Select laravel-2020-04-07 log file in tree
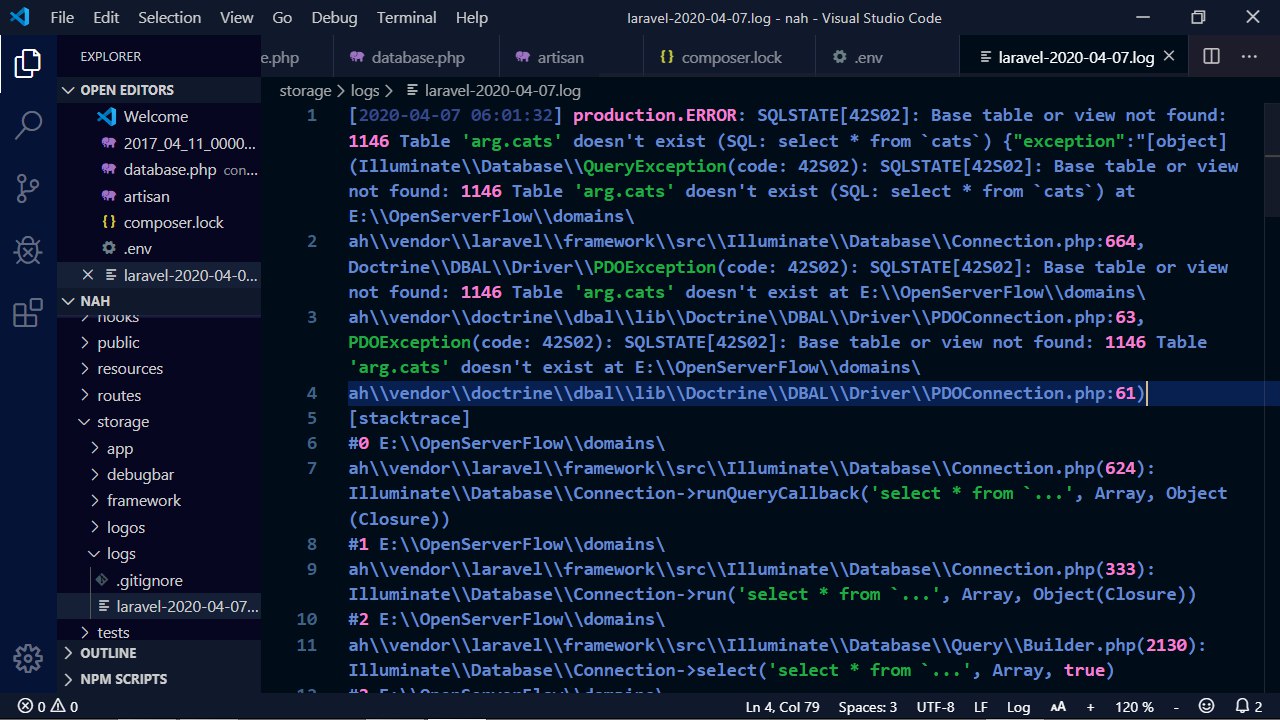This screenshot has width=1280, height=720. coord(160,606)
